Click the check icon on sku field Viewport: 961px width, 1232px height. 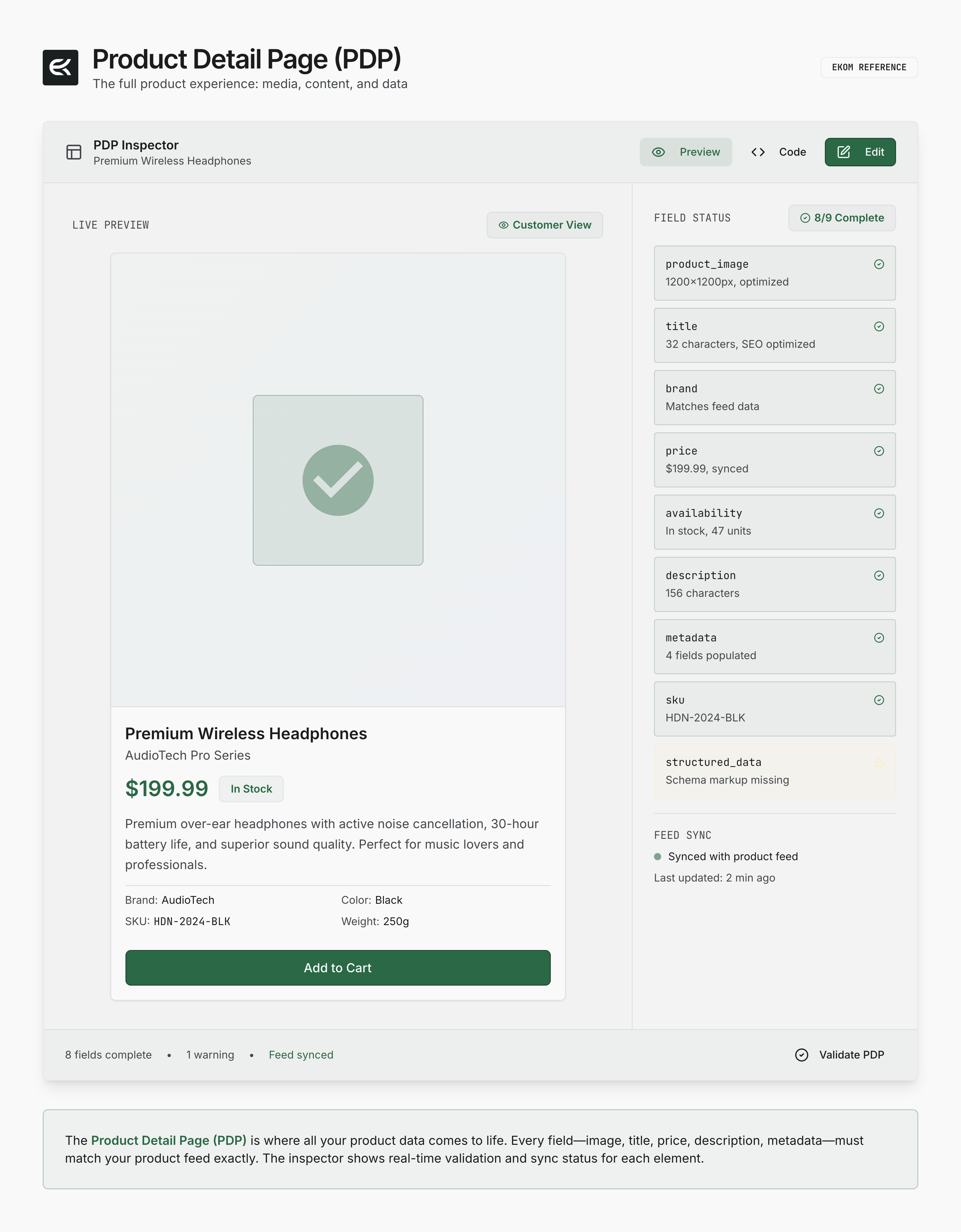coord(879,700)
